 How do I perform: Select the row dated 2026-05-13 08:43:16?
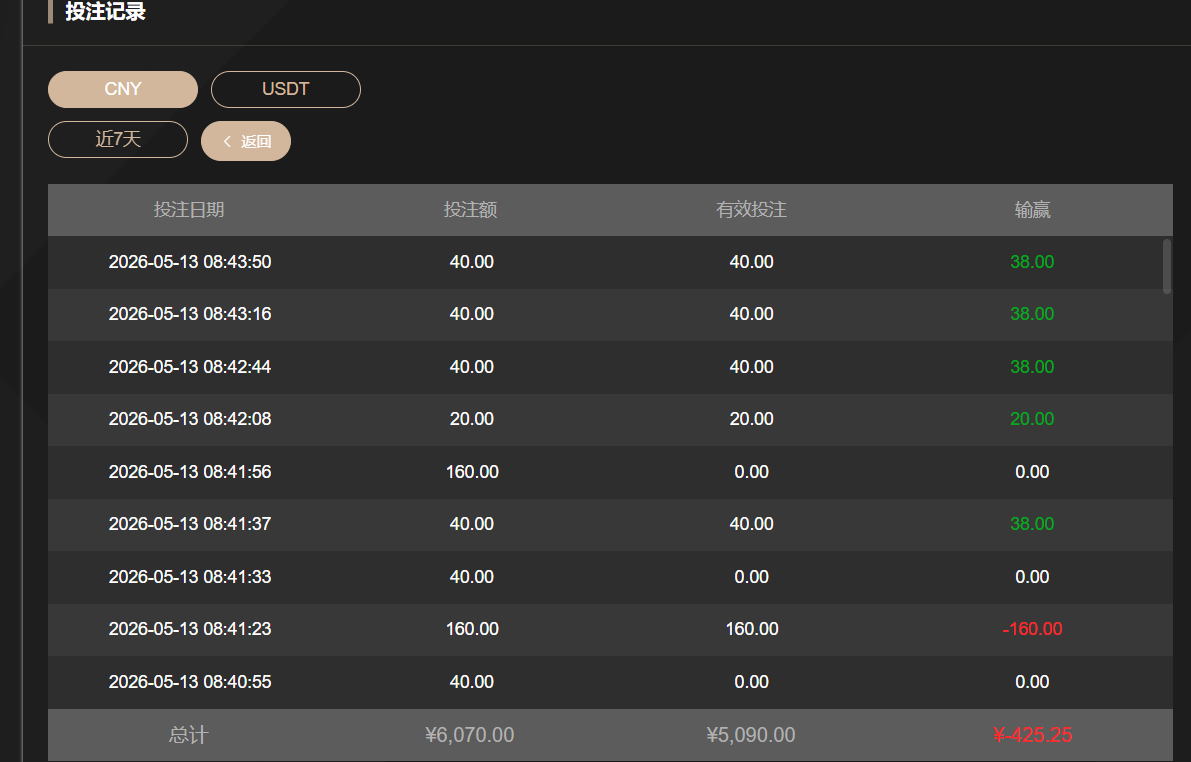[610, 315]
